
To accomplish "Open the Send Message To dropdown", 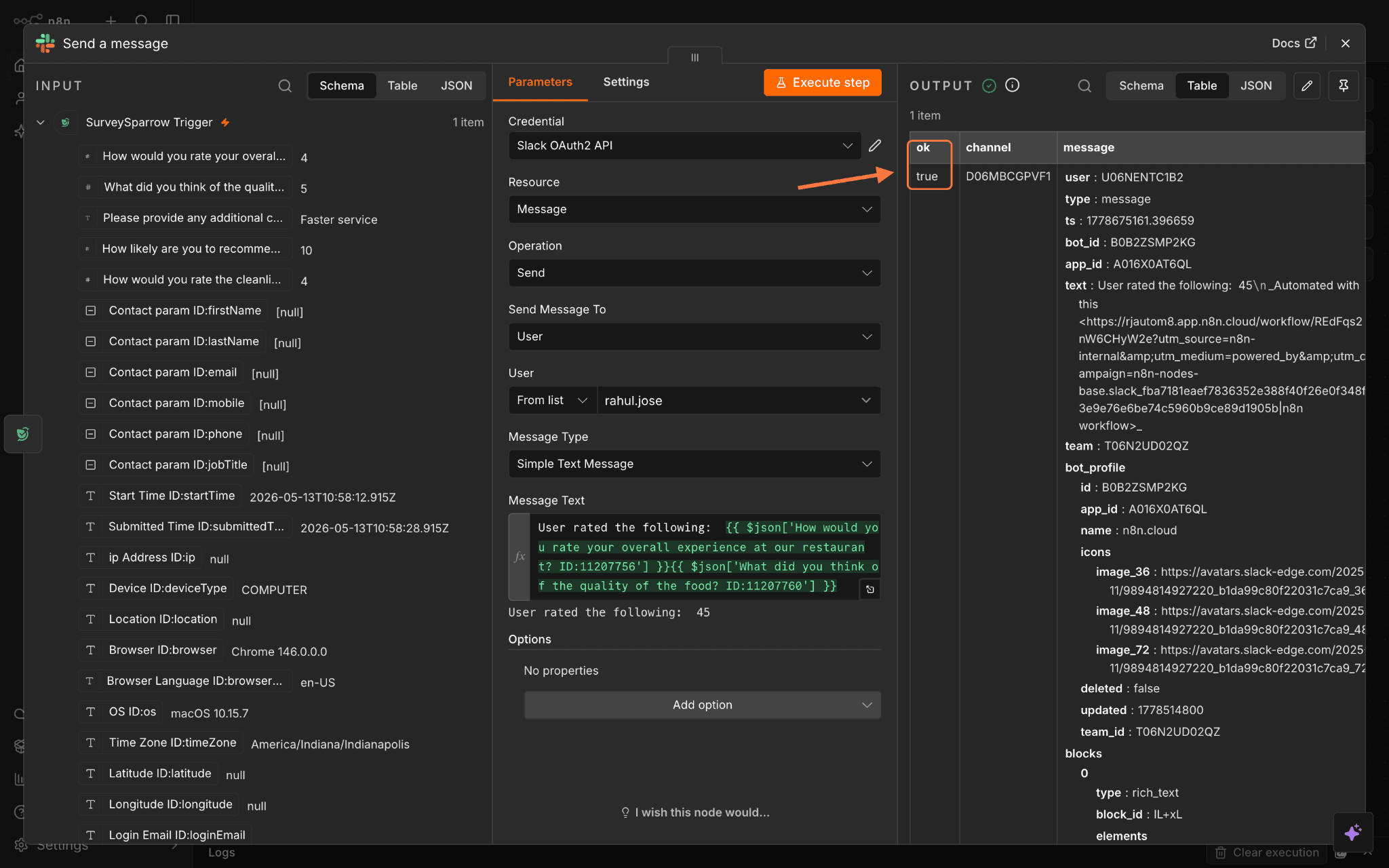I will [694, 336].
